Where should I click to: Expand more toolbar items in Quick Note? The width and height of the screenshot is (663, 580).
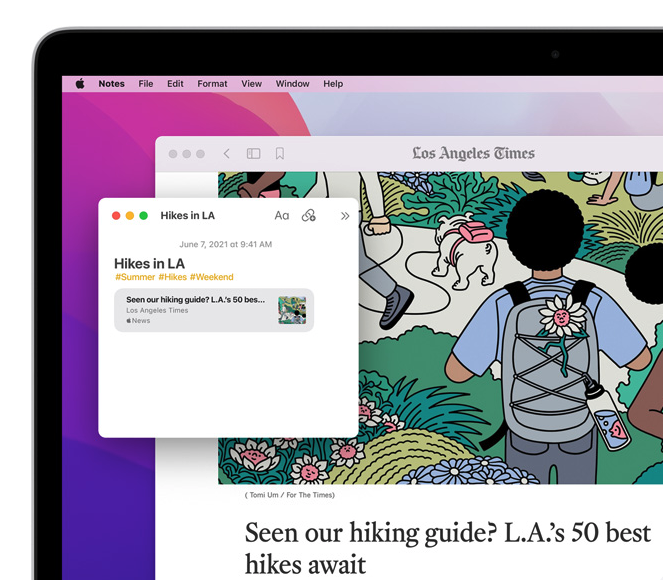(345, 216)
